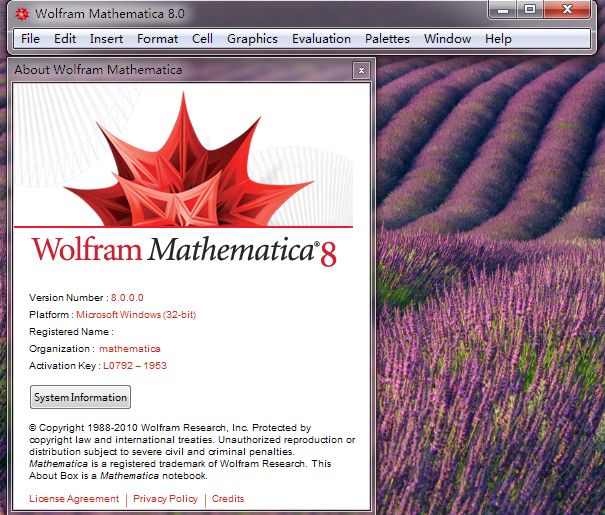Maximize the Wolfram Mathematica window
This screenshot has width=605, height=515.
tap(531, 10)
